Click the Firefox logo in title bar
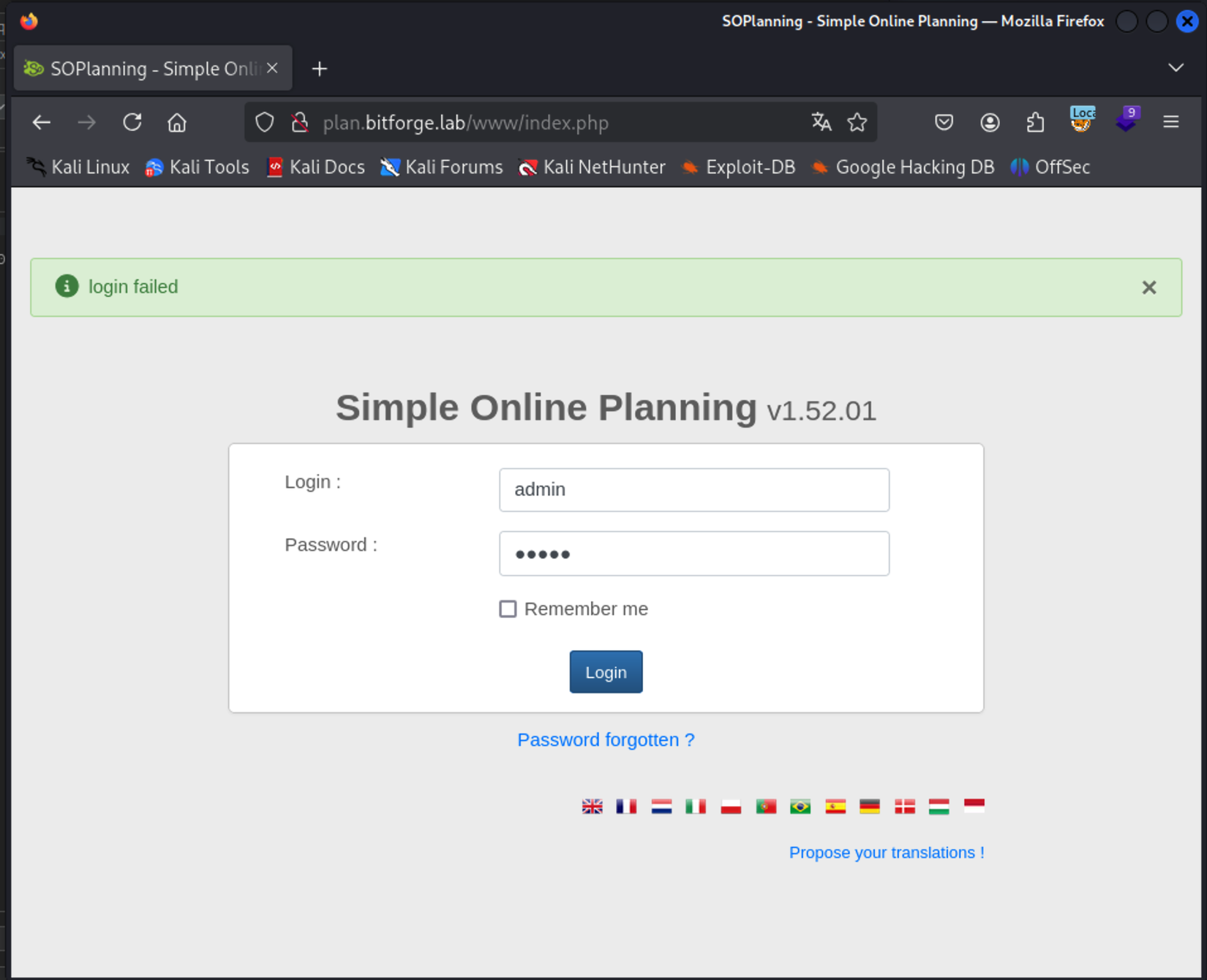 [x=29, y=21]
